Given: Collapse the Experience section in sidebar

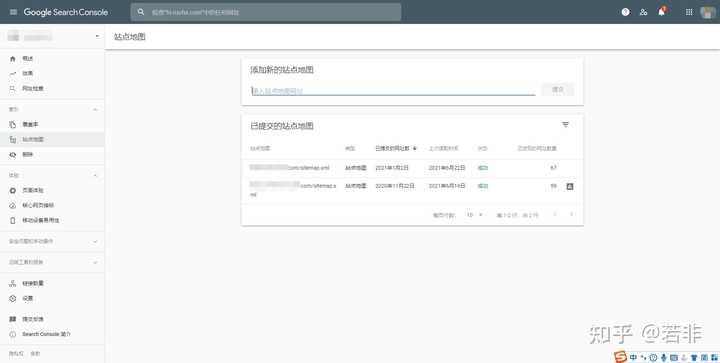Looking at the screenshot, I should (x=95, y=175).
